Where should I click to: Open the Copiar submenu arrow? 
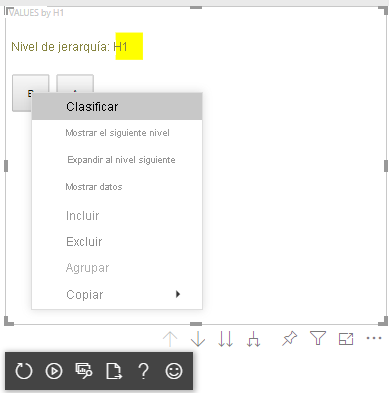(x=178, y=294)
